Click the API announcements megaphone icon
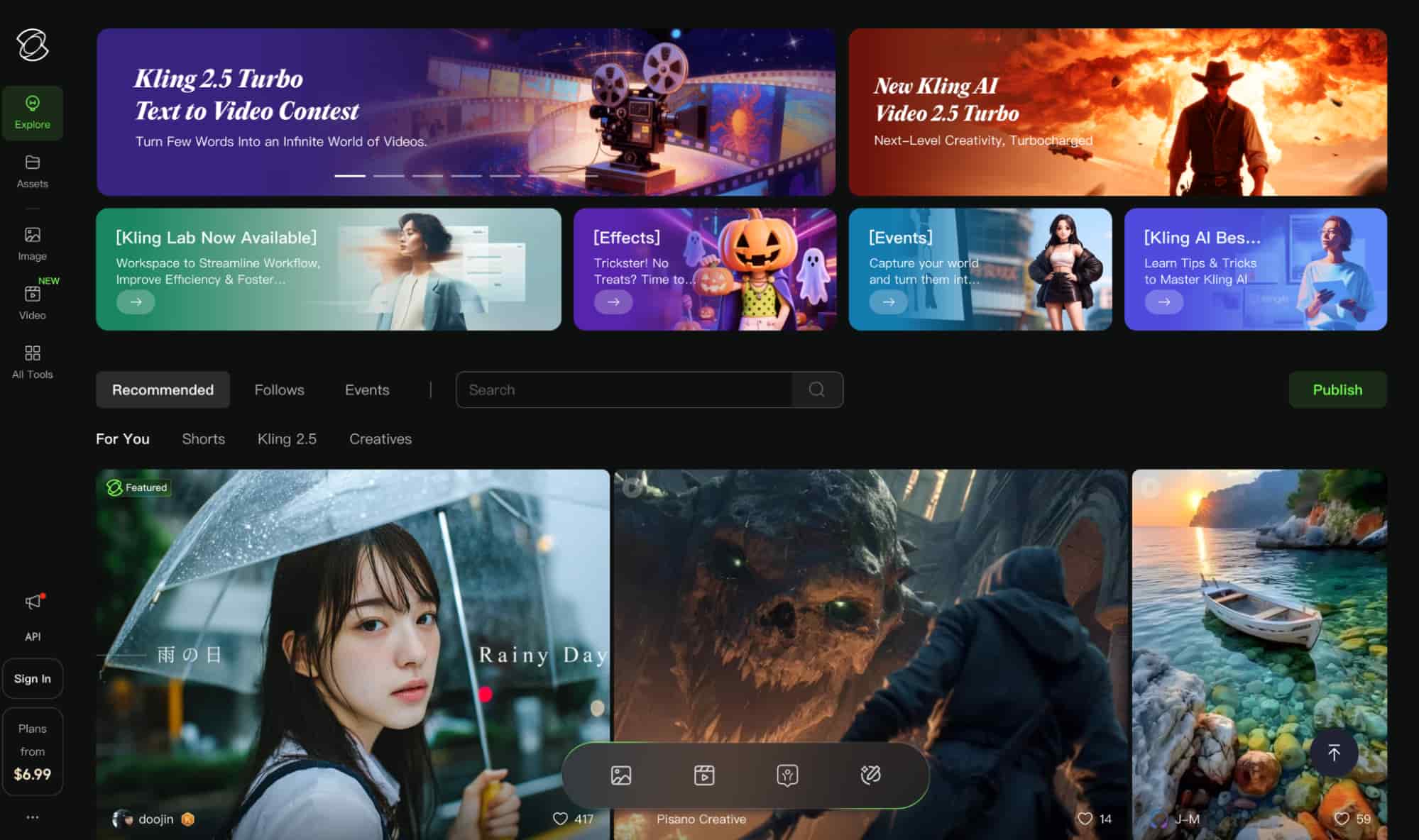Image resolution: width=1419 pixels, height=840 pixels. coord(33,602)
